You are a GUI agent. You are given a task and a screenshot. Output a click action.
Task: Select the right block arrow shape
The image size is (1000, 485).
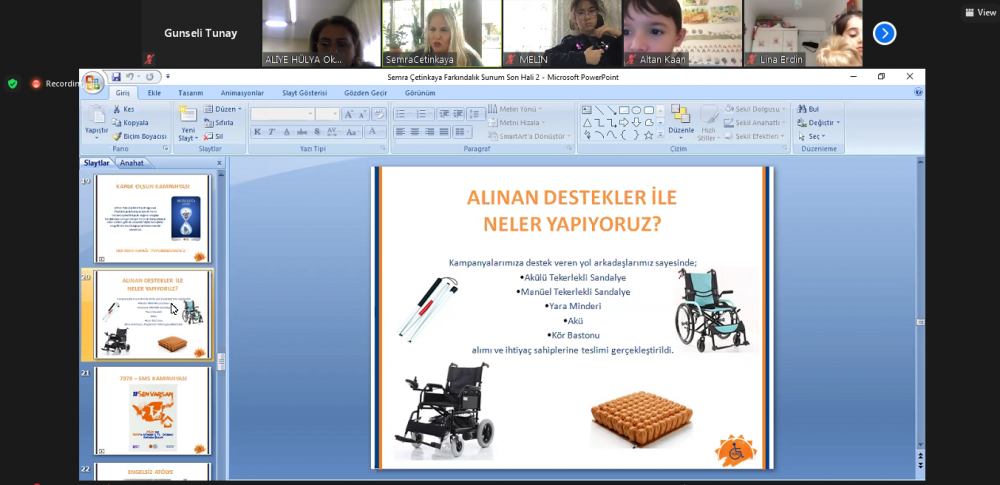pos(624,123)
